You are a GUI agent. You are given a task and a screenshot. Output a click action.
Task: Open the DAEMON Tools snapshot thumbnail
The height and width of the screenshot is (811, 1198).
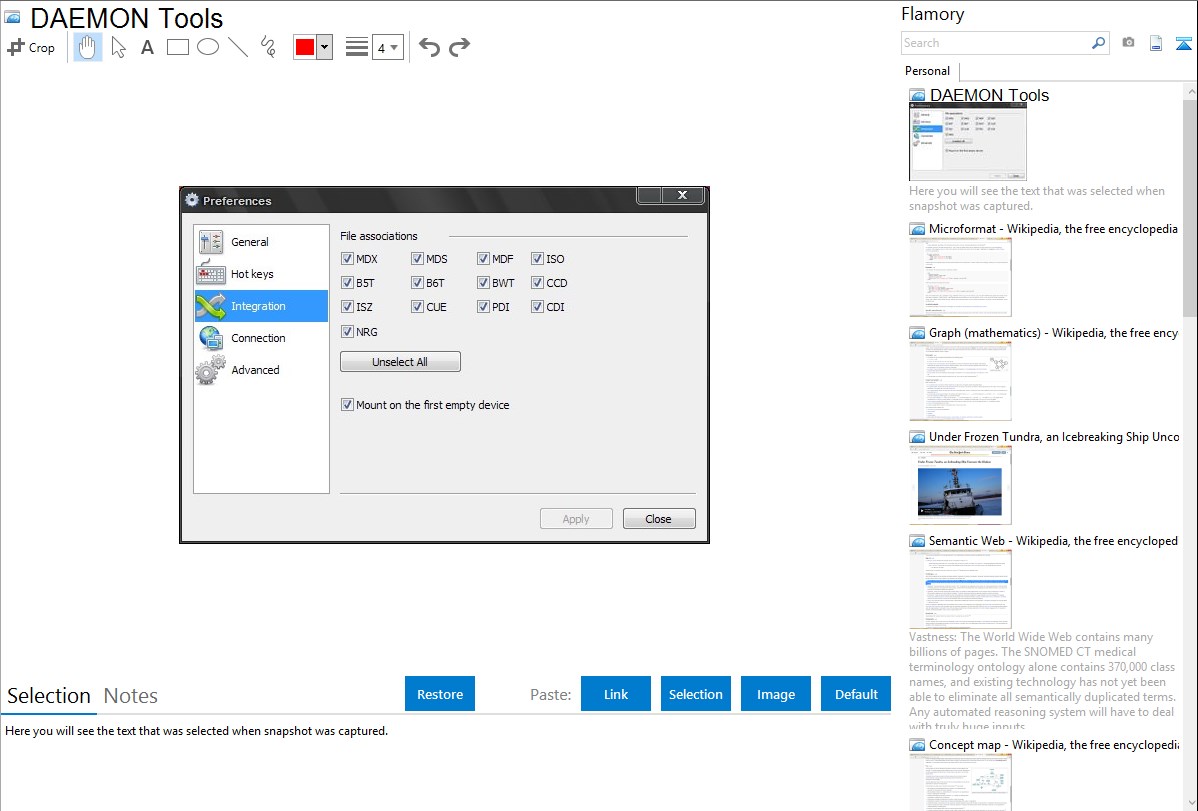(968, 143)
